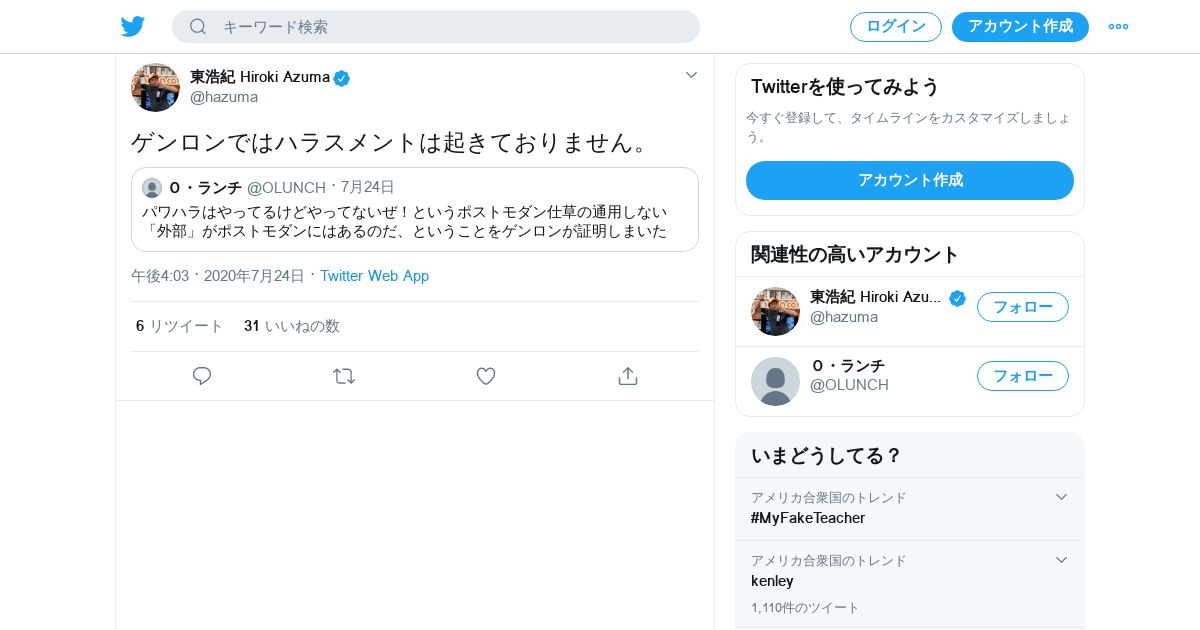Viewport: 1200px width, 630px height.
Task: Share the tweet with the share icon
Action: pos(628,376)
